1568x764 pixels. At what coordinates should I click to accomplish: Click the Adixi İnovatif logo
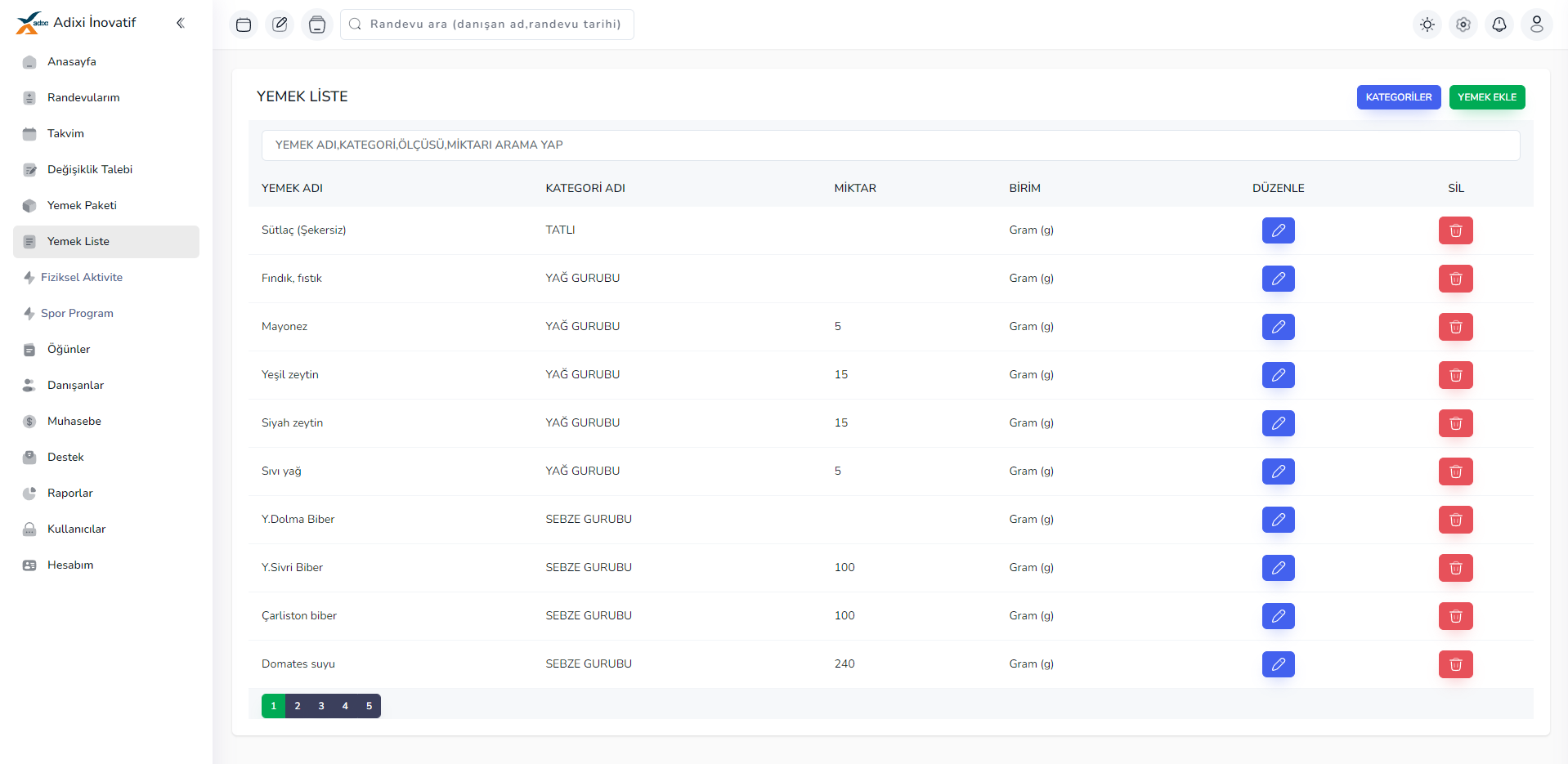76,23
